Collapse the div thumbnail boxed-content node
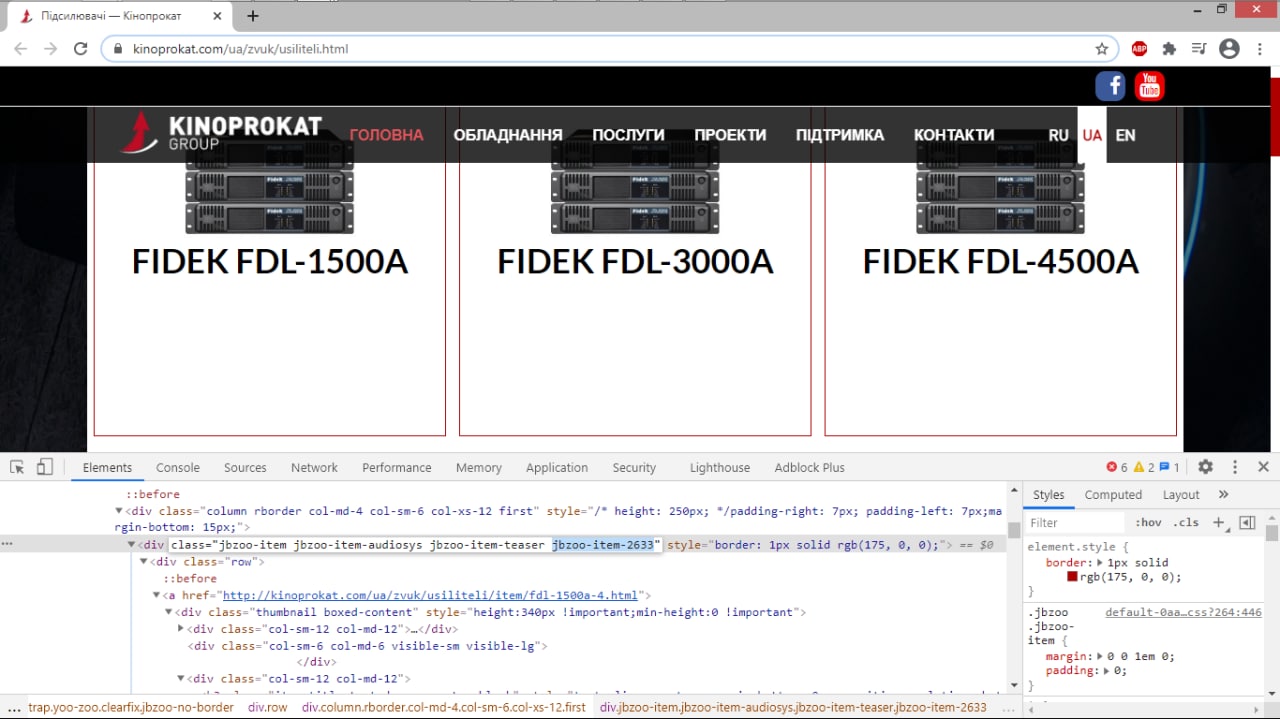 point(168,612)
